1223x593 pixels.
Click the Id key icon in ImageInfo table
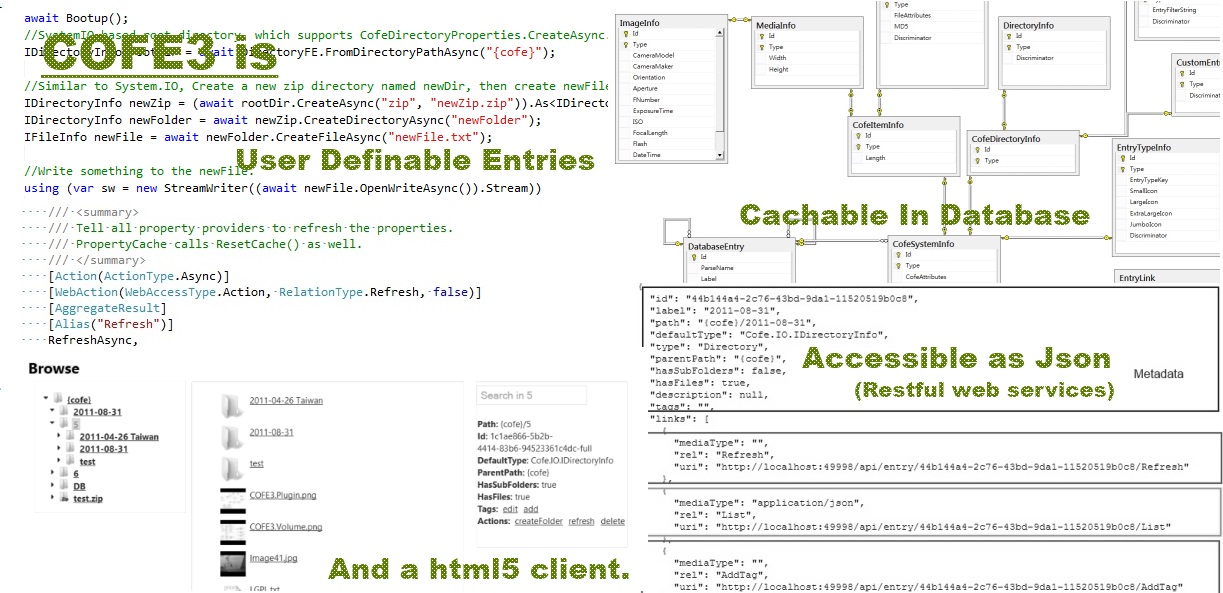[625, 34]
